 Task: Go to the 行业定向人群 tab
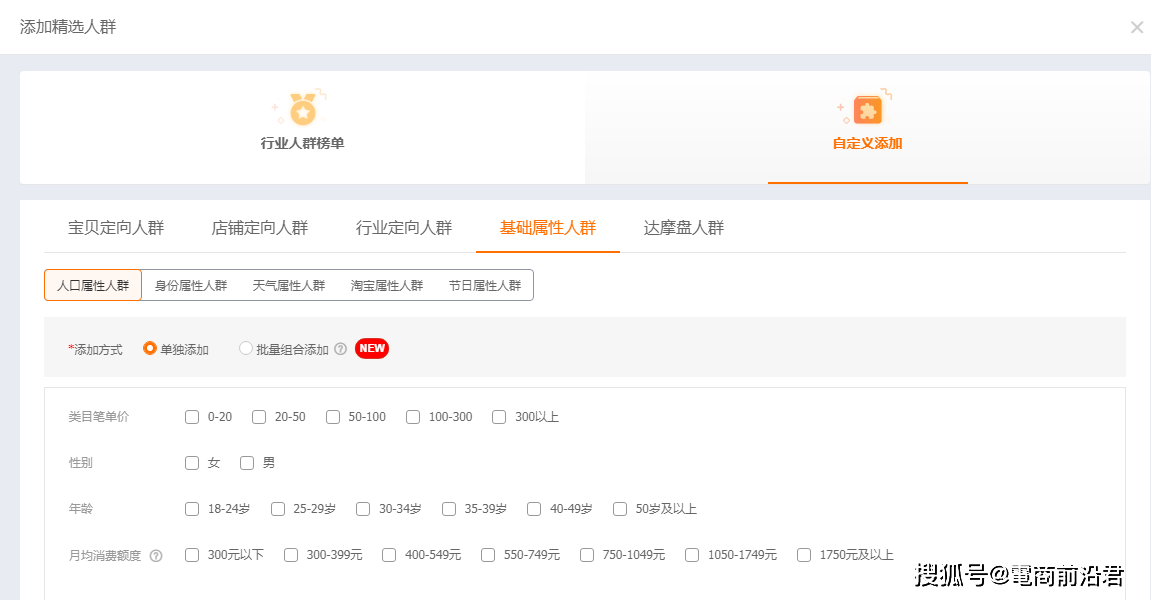coord(404,228)
